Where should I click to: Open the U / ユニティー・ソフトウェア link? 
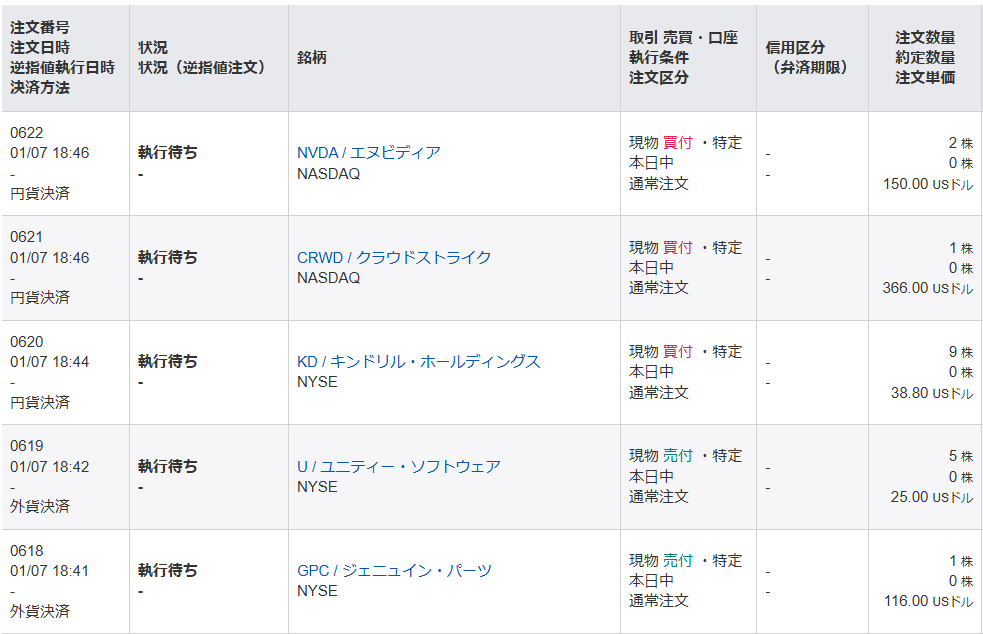[399, 467]
